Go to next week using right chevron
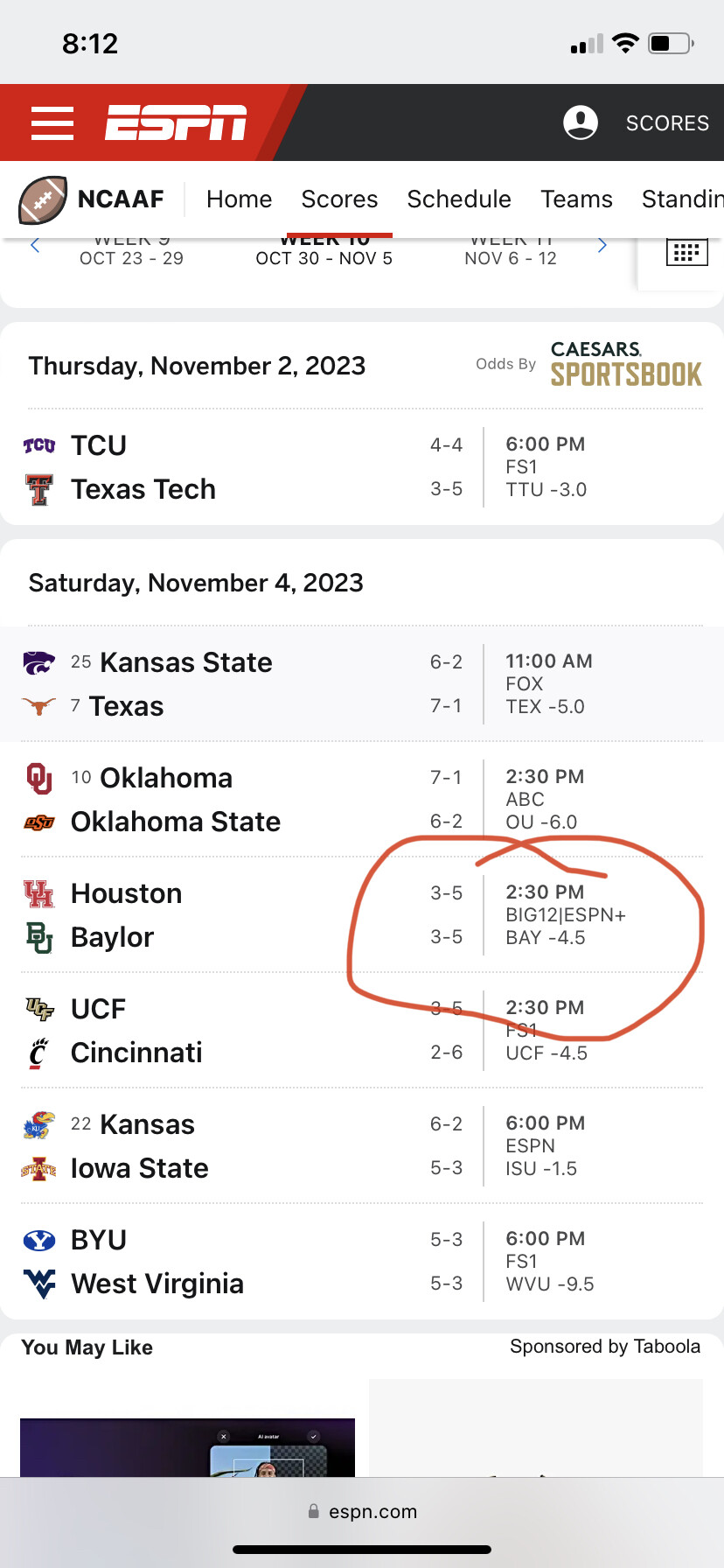The height and width of the screenshot is (1568, 724). pos(602,246)
